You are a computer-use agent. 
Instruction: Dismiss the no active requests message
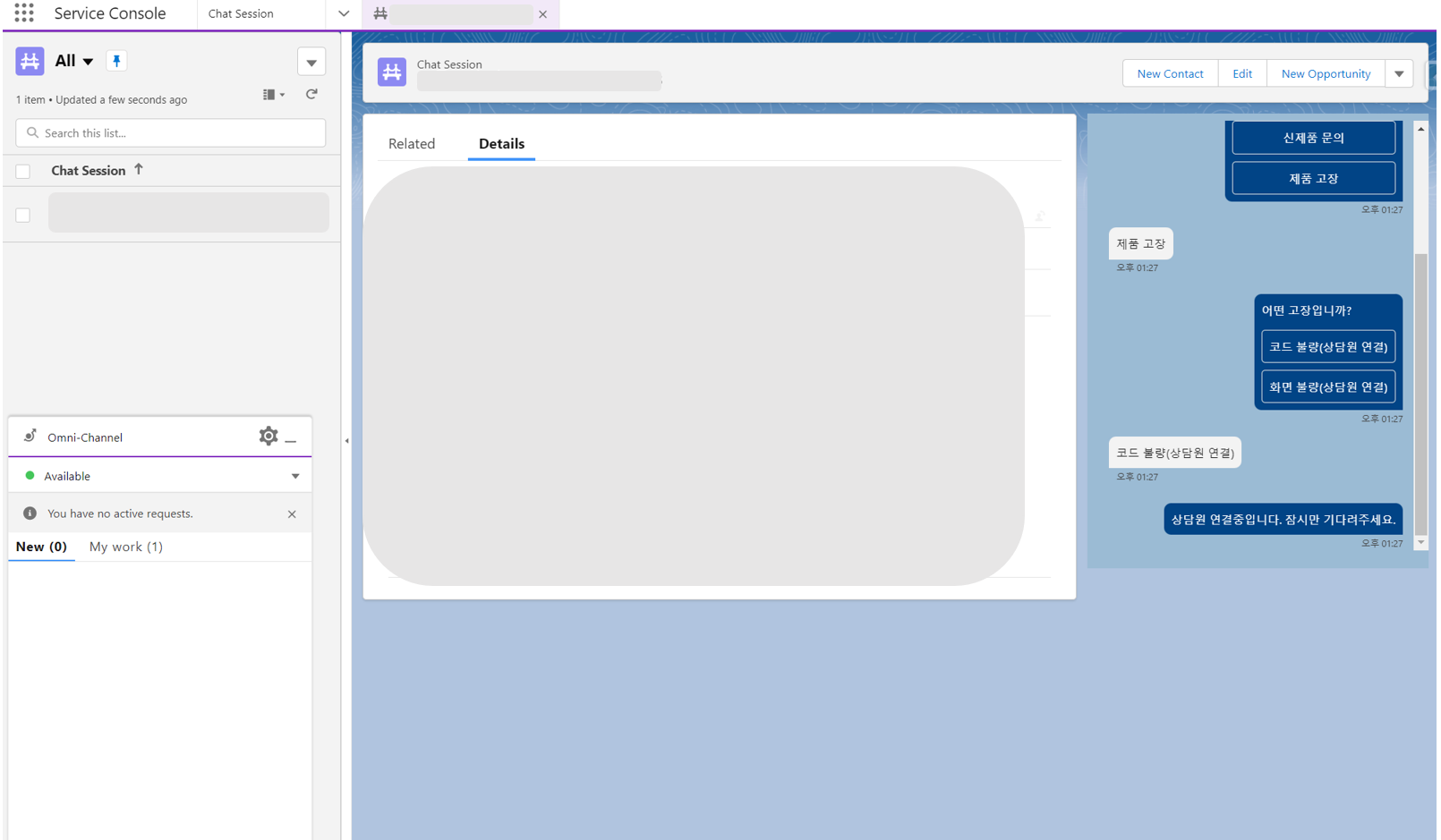(292, 514)
